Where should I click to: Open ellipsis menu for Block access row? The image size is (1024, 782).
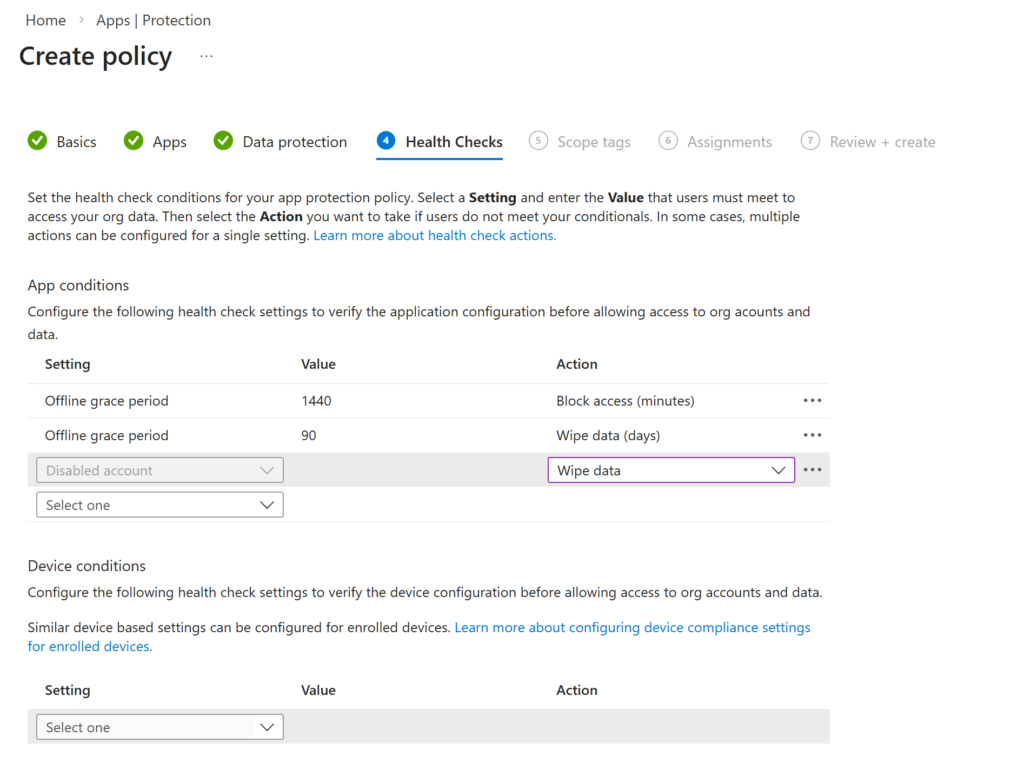pos(812,401)
